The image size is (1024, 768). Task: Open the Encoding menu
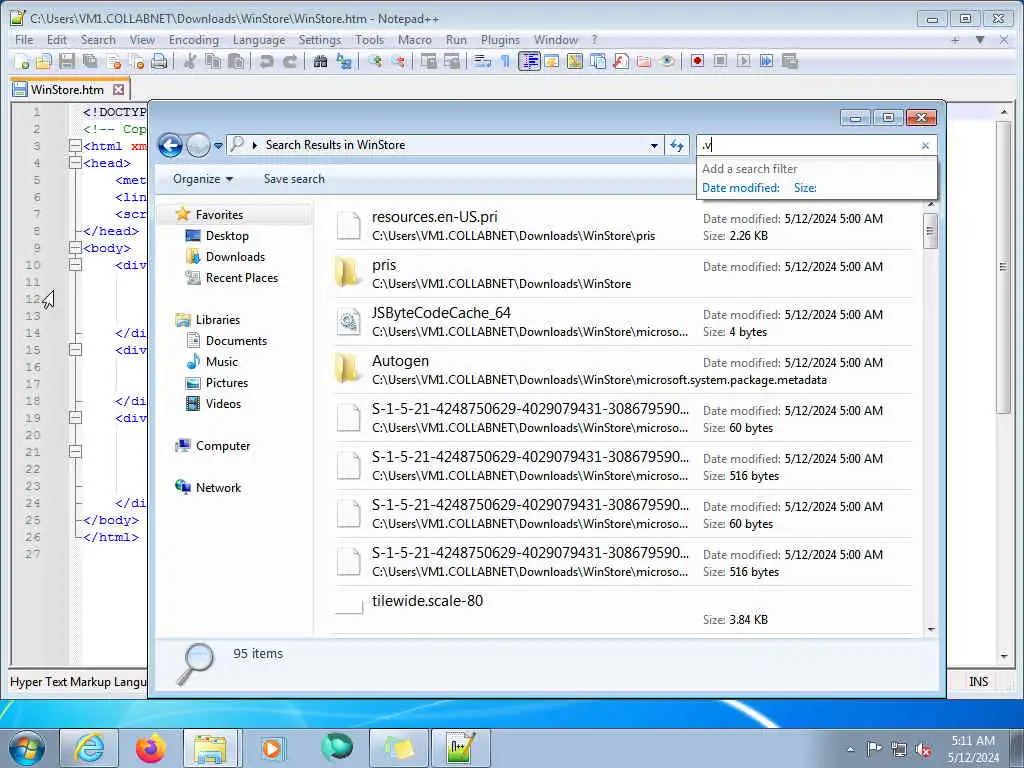tap(193, 40)
